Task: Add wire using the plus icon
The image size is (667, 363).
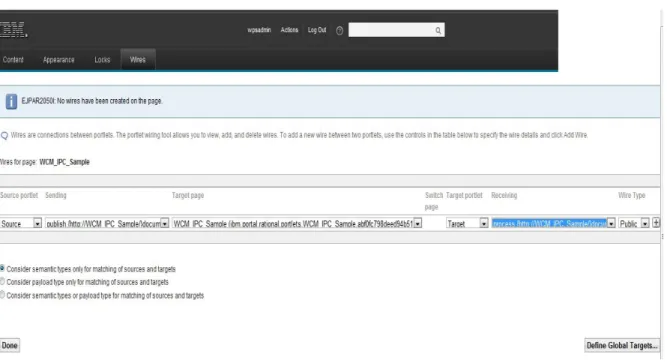Action: 656,223
